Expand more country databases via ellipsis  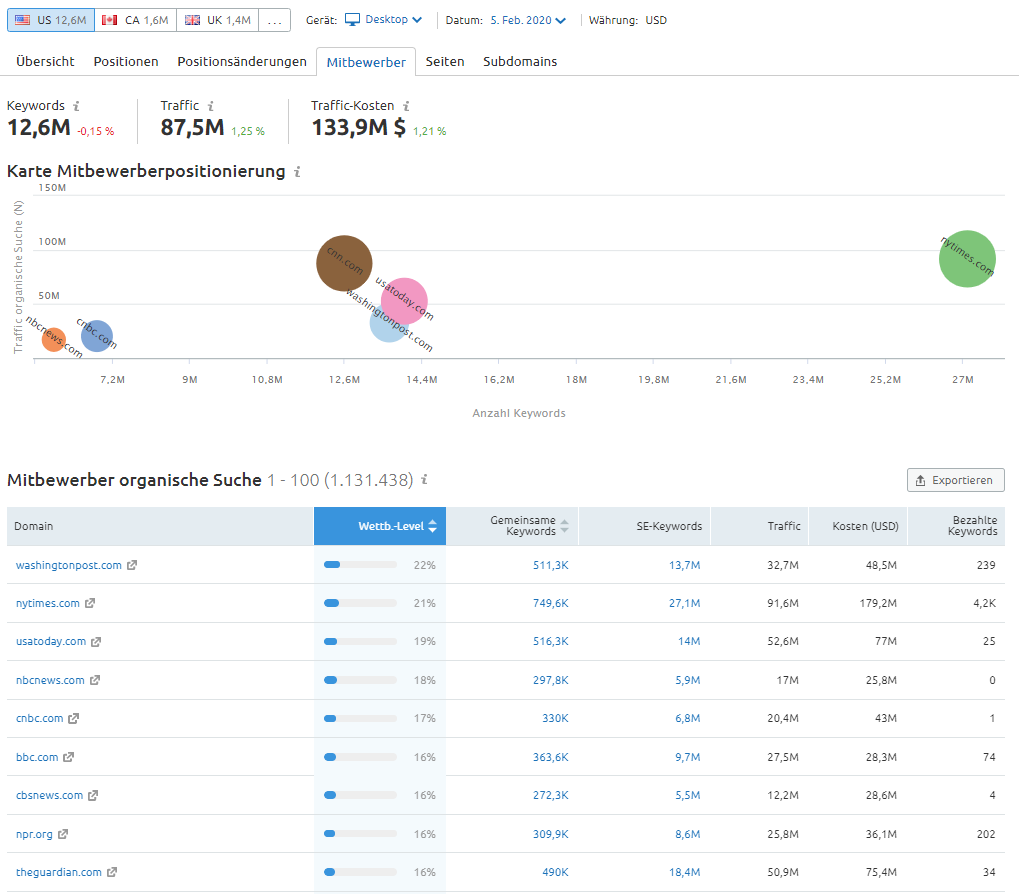pos(274,20)
